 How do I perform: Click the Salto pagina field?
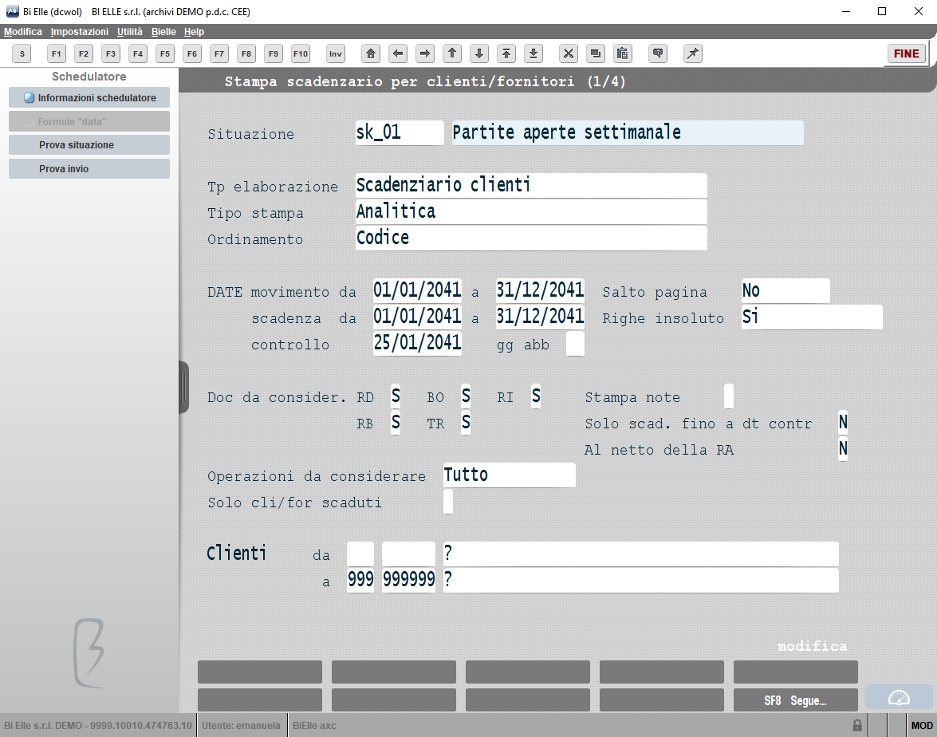point(785,290)
